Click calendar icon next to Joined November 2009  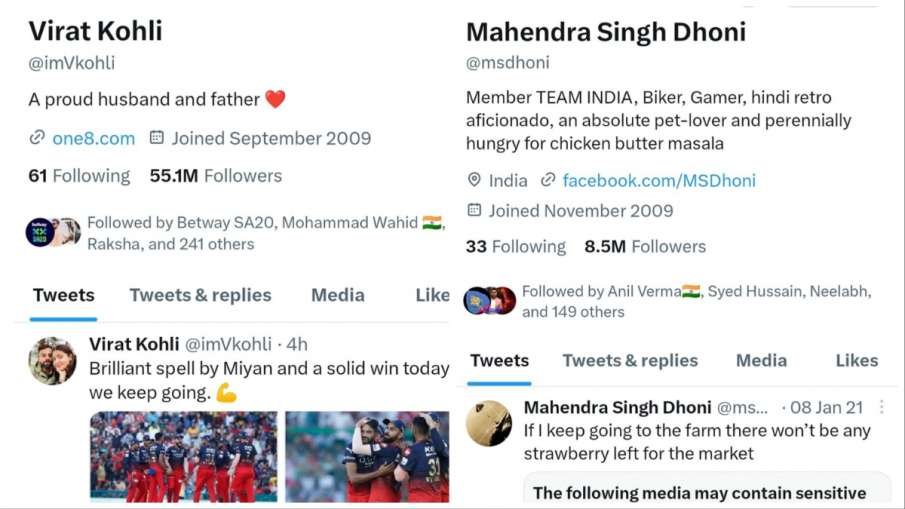[474, 210]
